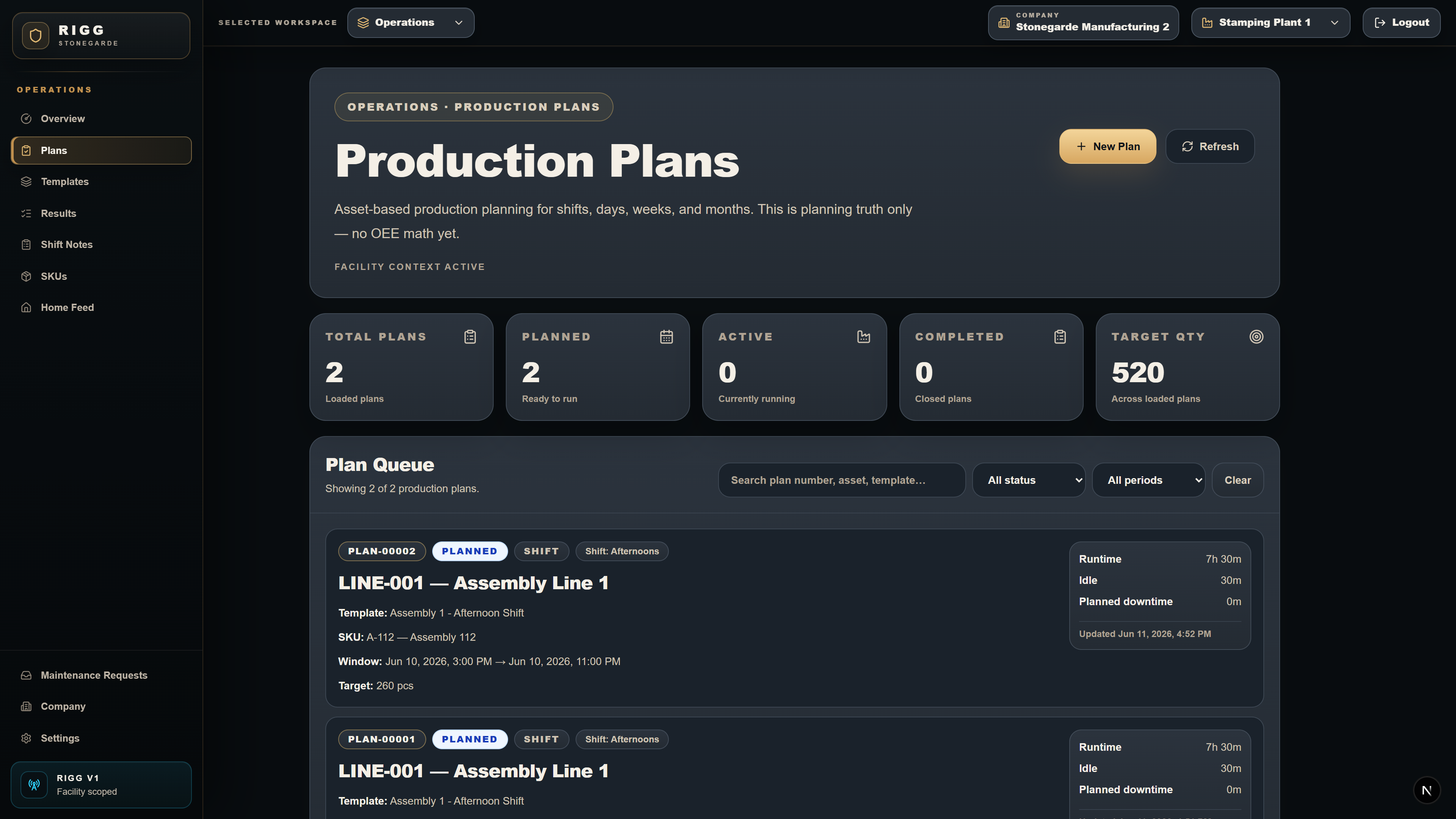Click the Logout button
This screenshot has height=819, width=1456.
tap(1401, 23)
